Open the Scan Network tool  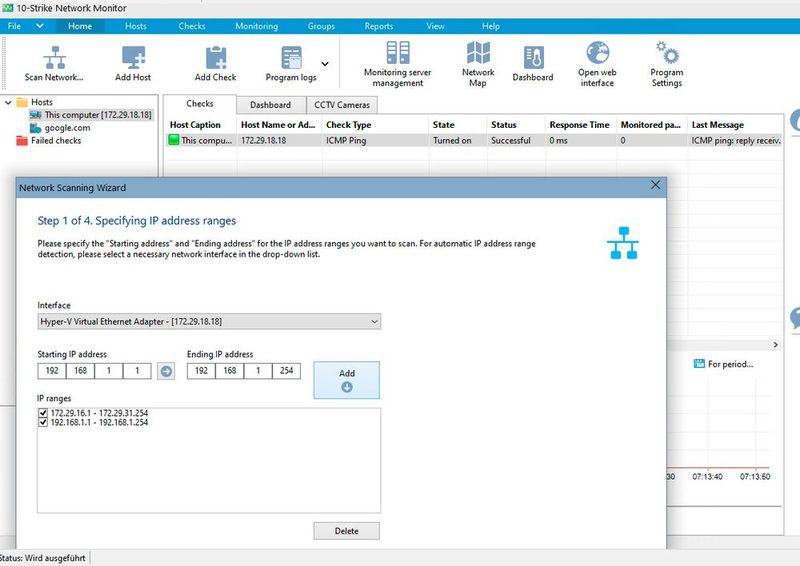(54, 63)
